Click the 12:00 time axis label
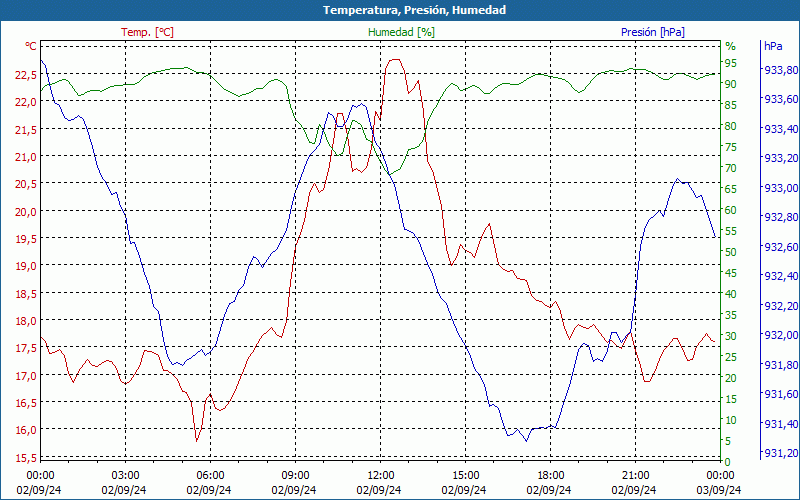This screenshot has height=500, width=800. click(380, 474)
